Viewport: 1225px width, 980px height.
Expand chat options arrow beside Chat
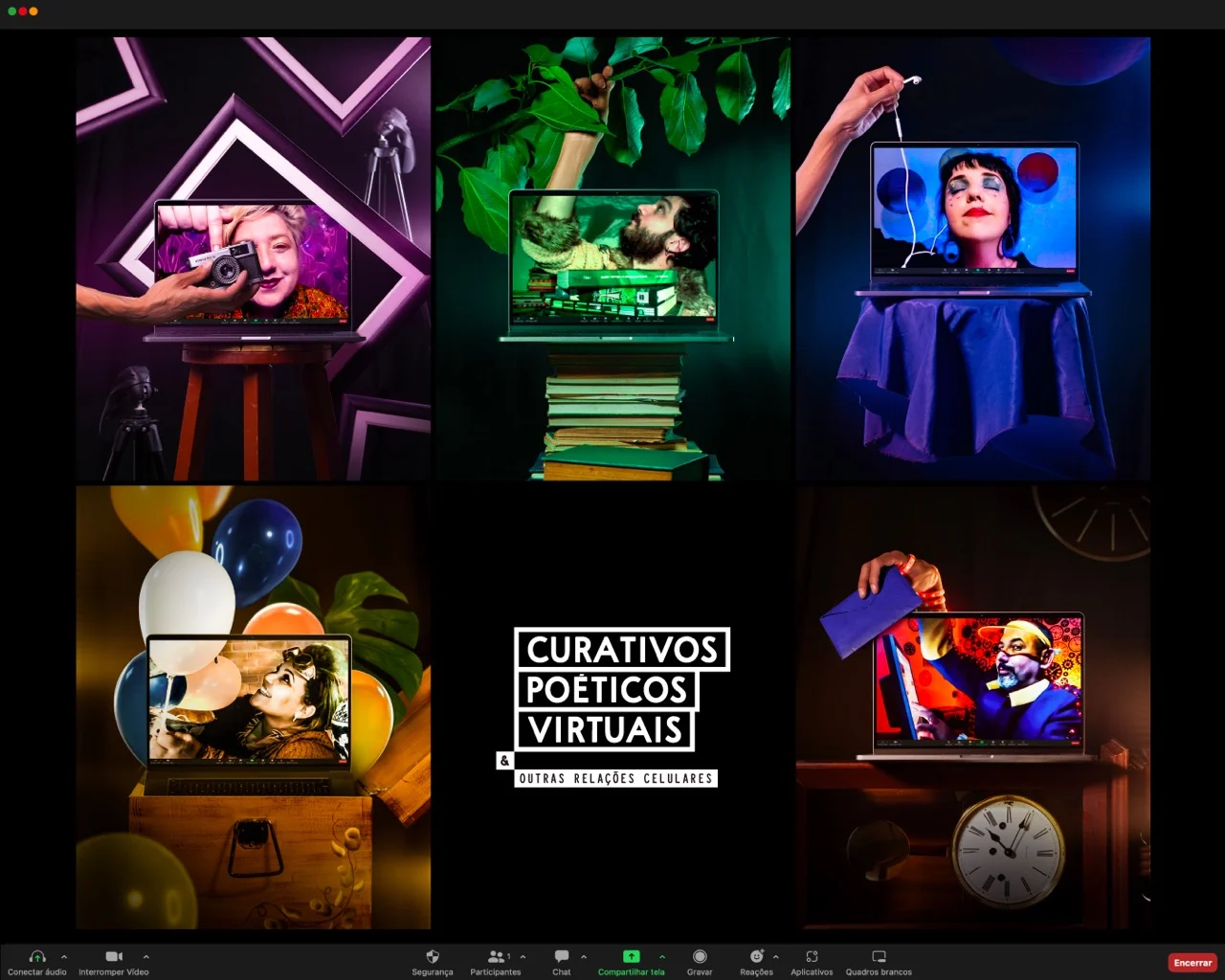click(x=584, y=956)
